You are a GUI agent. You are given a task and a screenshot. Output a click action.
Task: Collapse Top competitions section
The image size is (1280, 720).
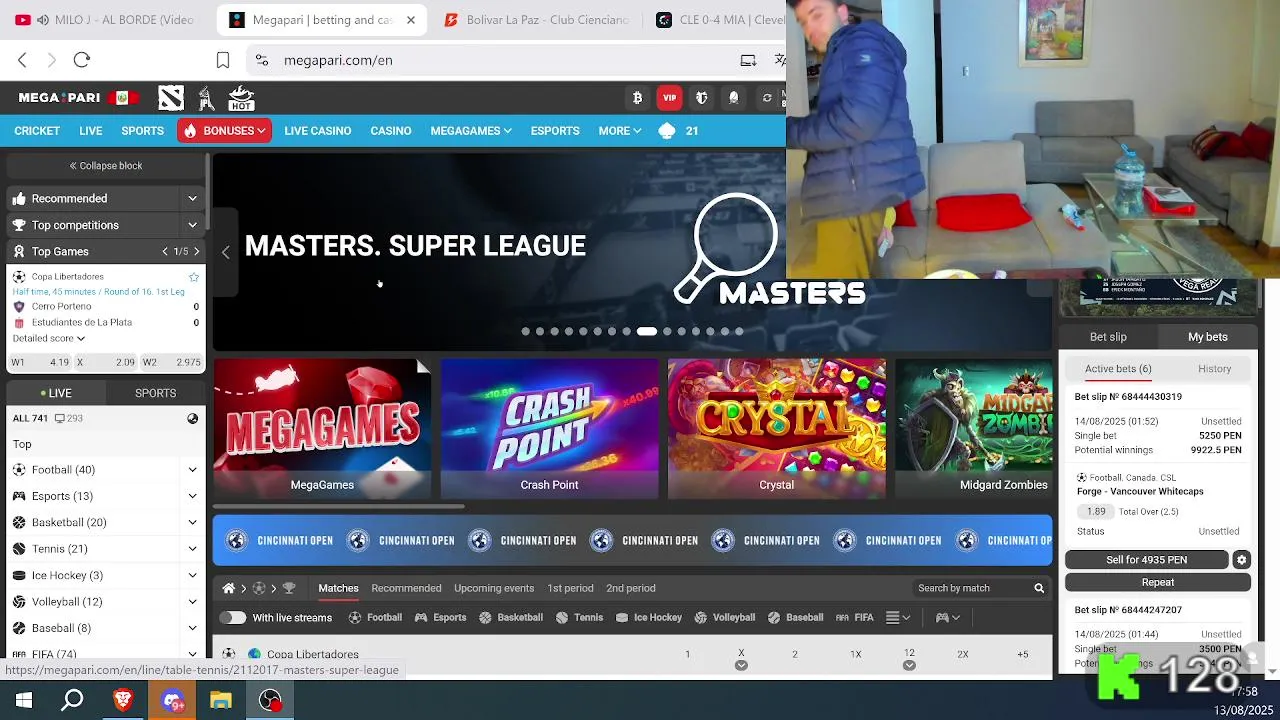pyautogui.click(x=193, y=225)
